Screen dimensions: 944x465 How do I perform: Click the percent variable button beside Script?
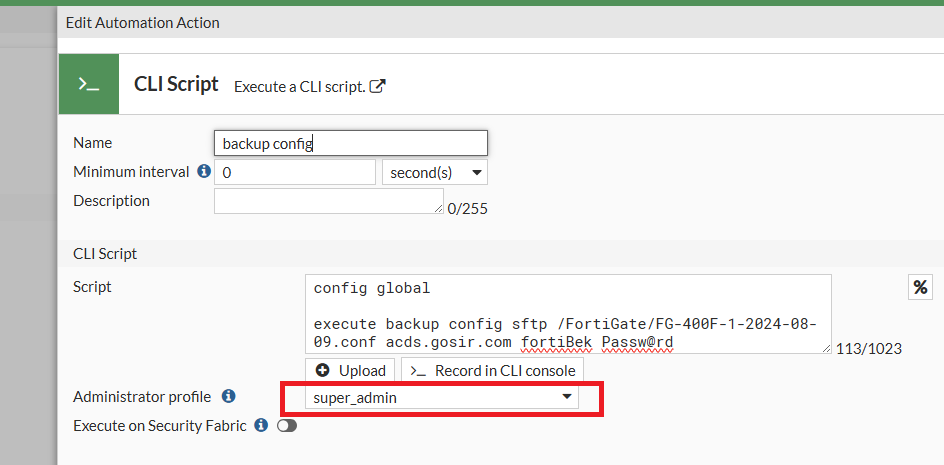[x=920, y=288]
